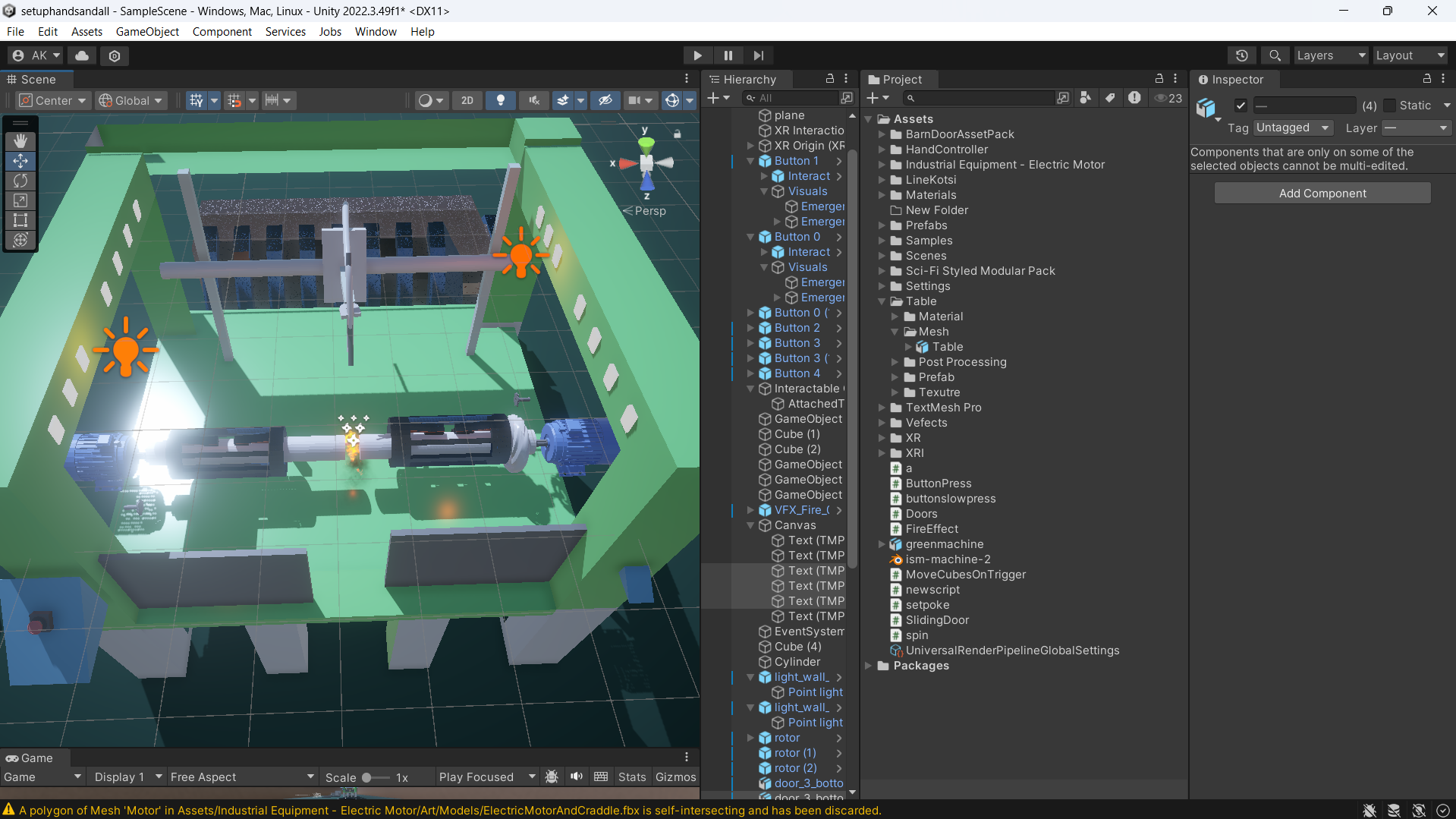Click the Play button
This screenshot has height=819, width=1456.
(x=697, y=55)
